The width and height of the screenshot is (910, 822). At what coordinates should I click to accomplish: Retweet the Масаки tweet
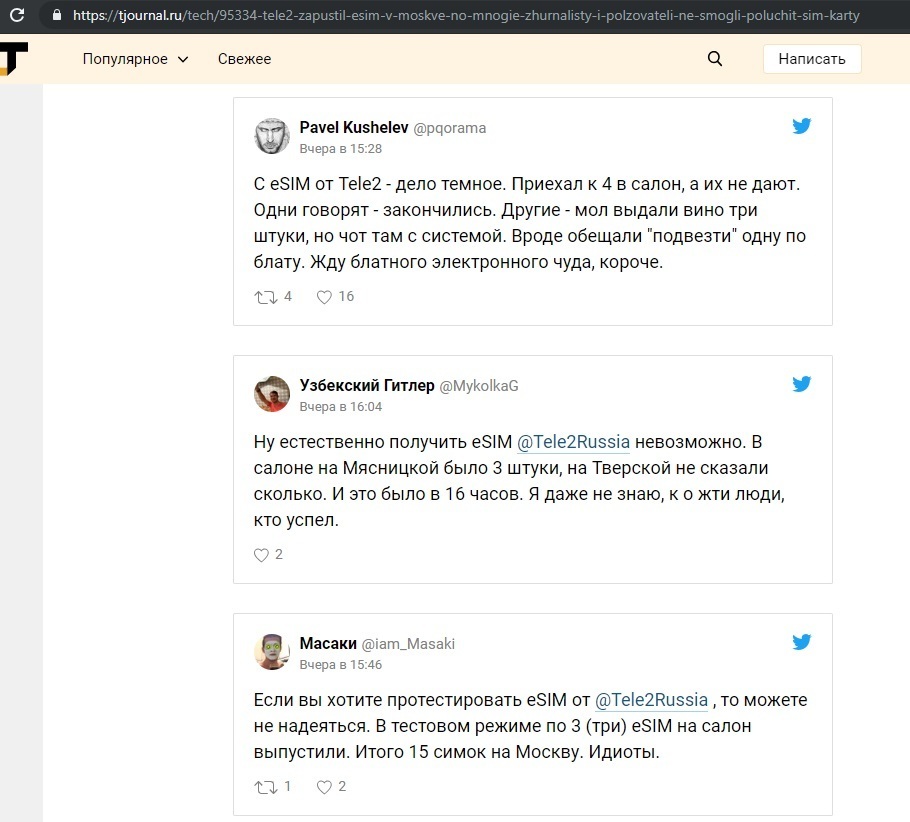point(266,787)
